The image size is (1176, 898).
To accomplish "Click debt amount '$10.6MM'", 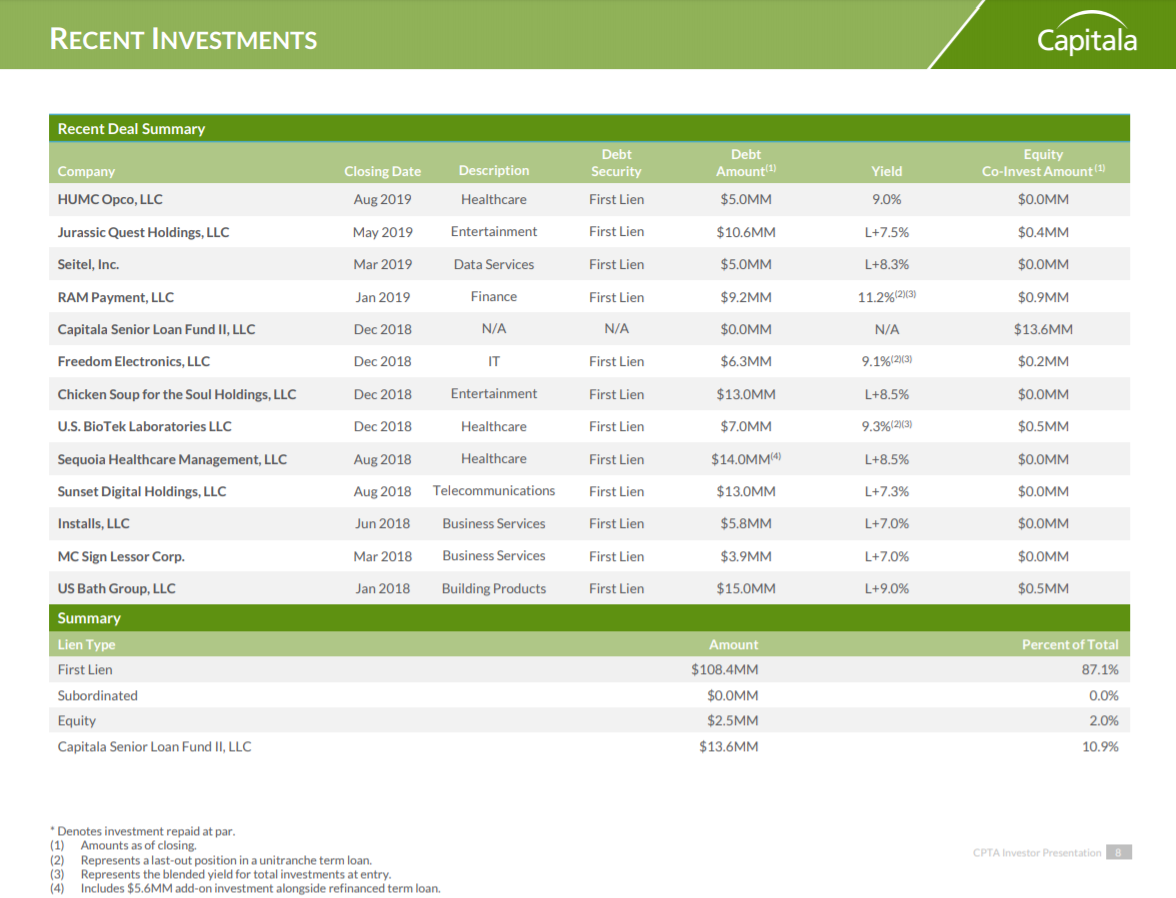I will 746,233.
